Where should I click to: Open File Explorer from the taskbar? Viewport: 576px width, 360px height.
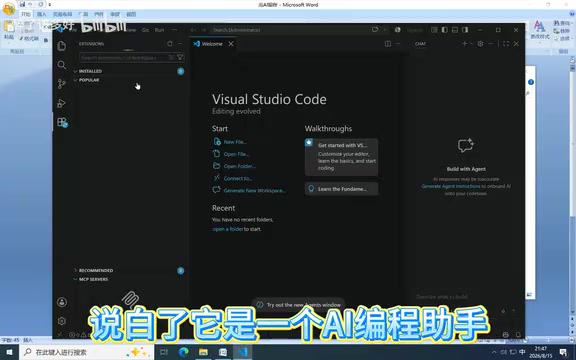coord(203,352)
